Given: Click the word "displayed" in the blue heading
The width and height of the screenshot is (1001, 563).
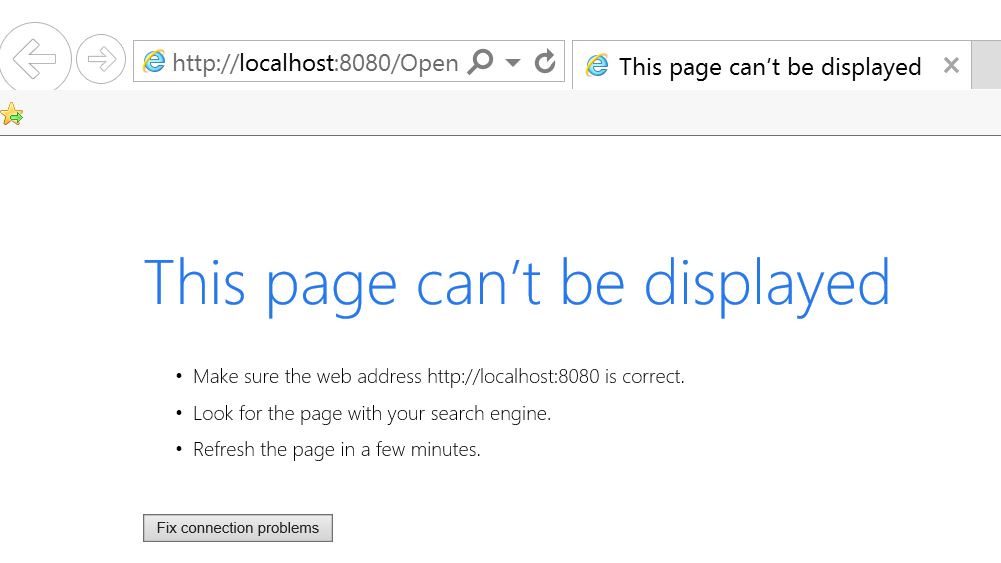Looking at the screenshot, I should (767, 282).
